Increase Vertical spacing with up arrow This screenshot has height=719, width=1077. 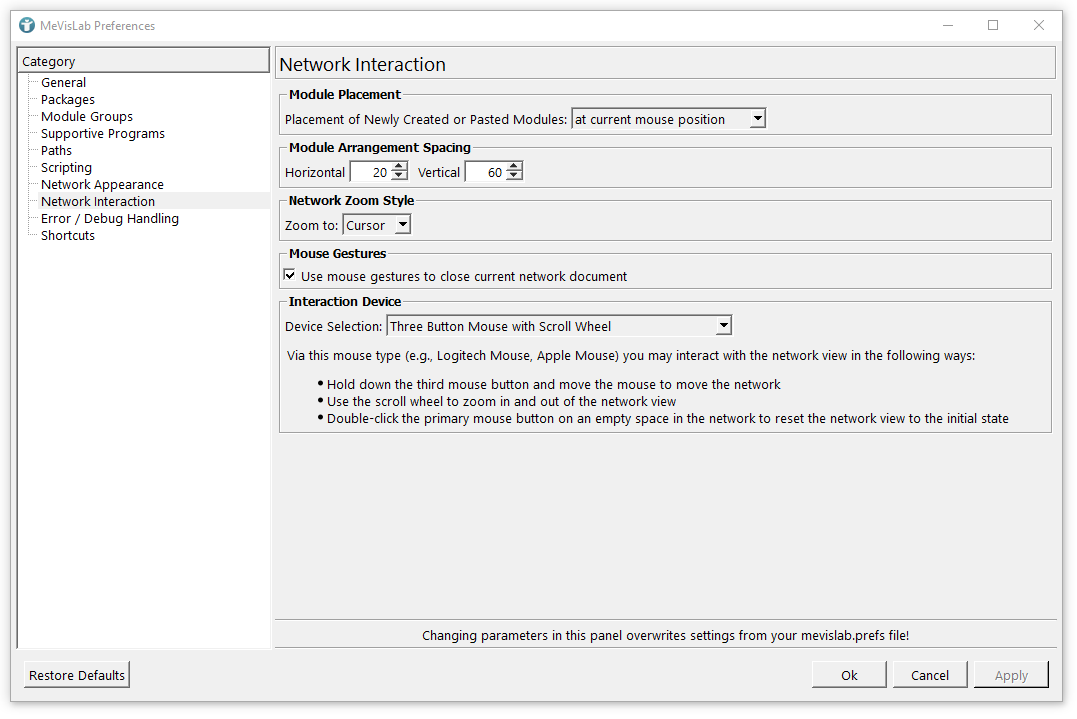pyautogui.click(x=514, y=168)
